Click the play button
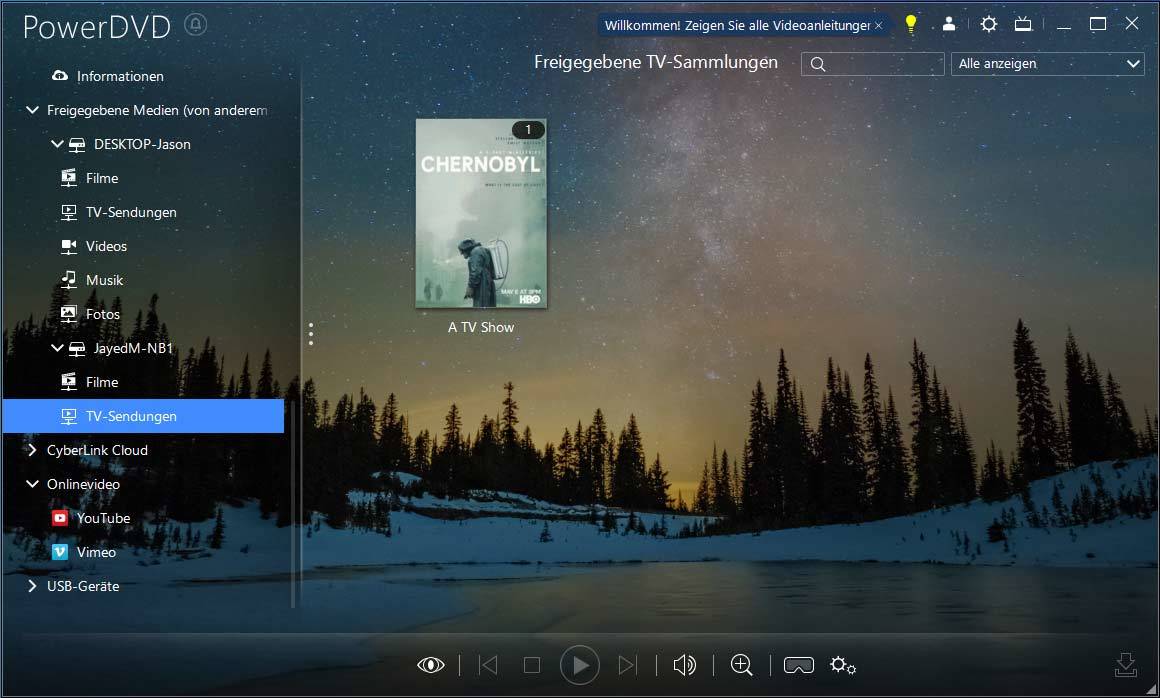1160x698 pixels. pos(579,665)
